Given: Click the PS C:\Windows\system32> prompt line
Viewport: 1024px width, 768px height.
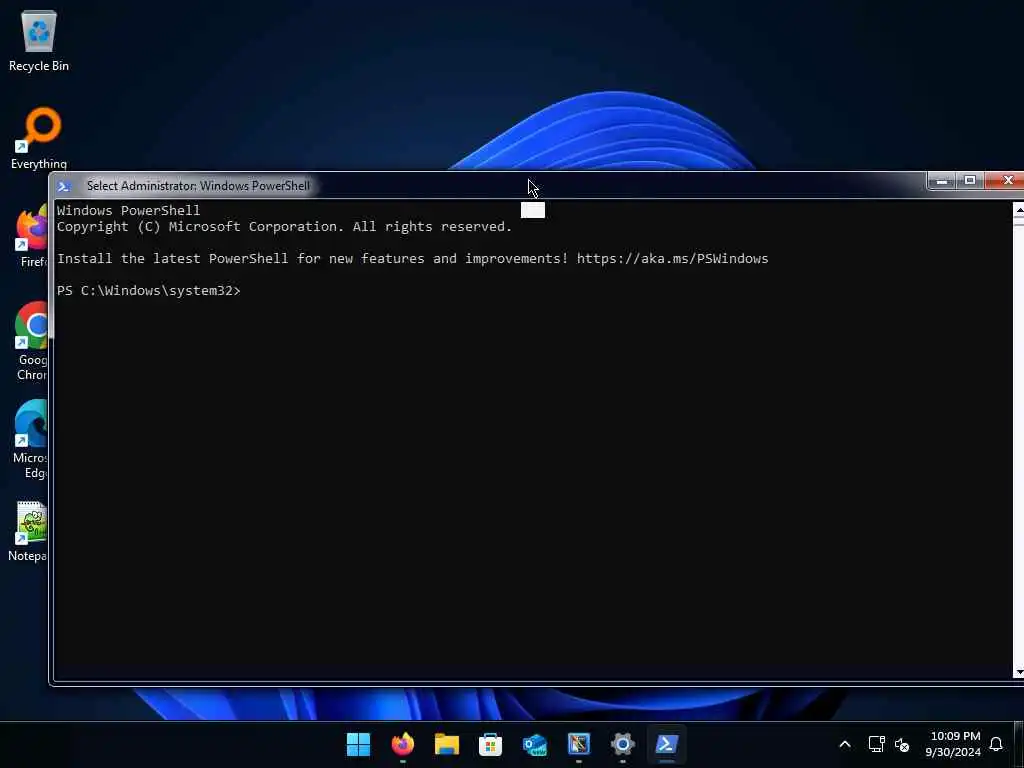Looking at the screenshot, I should click(x=148, y=291).
